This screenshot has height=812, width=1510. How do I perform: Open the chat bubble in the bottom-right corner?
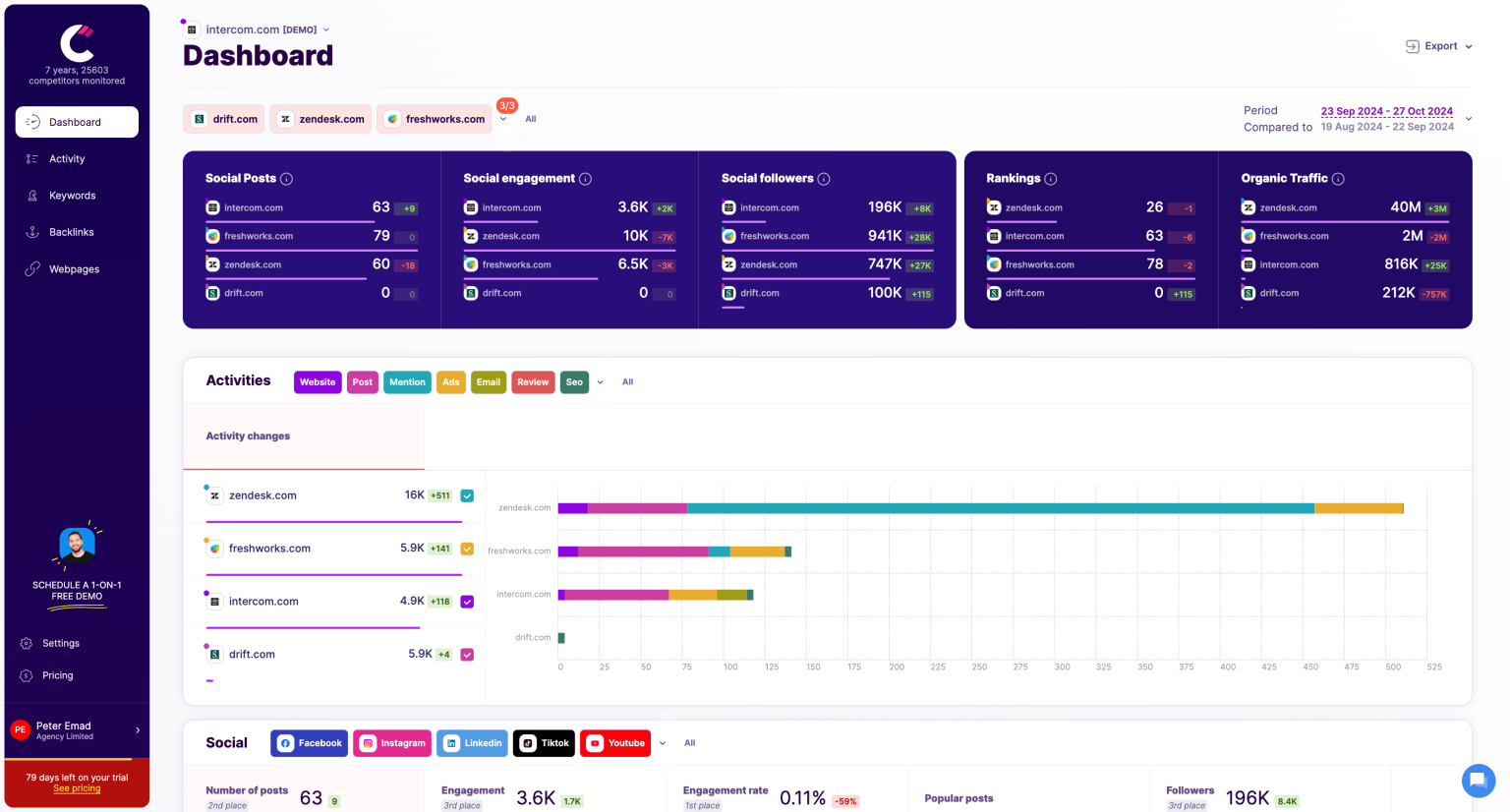(x=1479, y=781)
